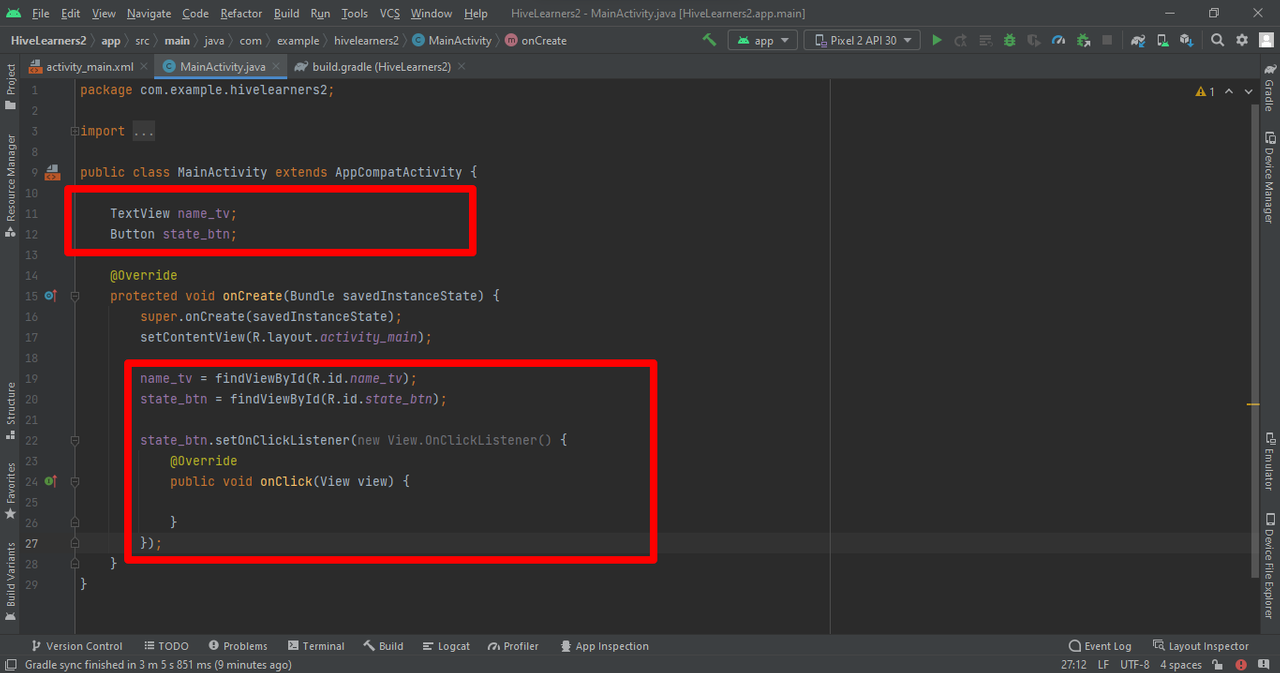1280x673 pixels.
Task: Click the user account avatar icon
Action: click(x=1266, y=41)
